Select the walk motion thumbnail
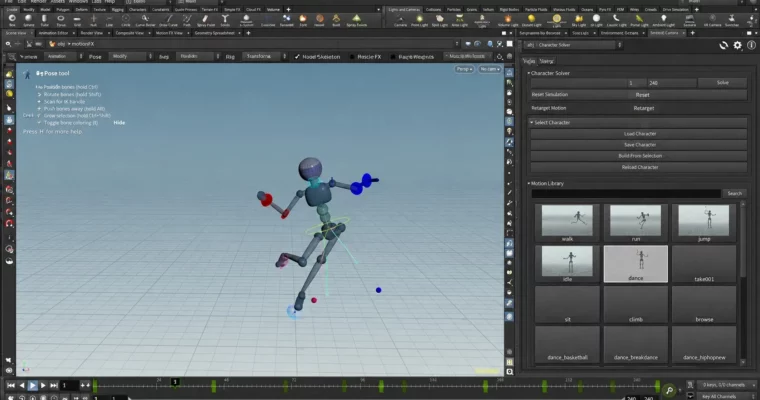Viewport: 760px width, 400px height. point(567,223)
